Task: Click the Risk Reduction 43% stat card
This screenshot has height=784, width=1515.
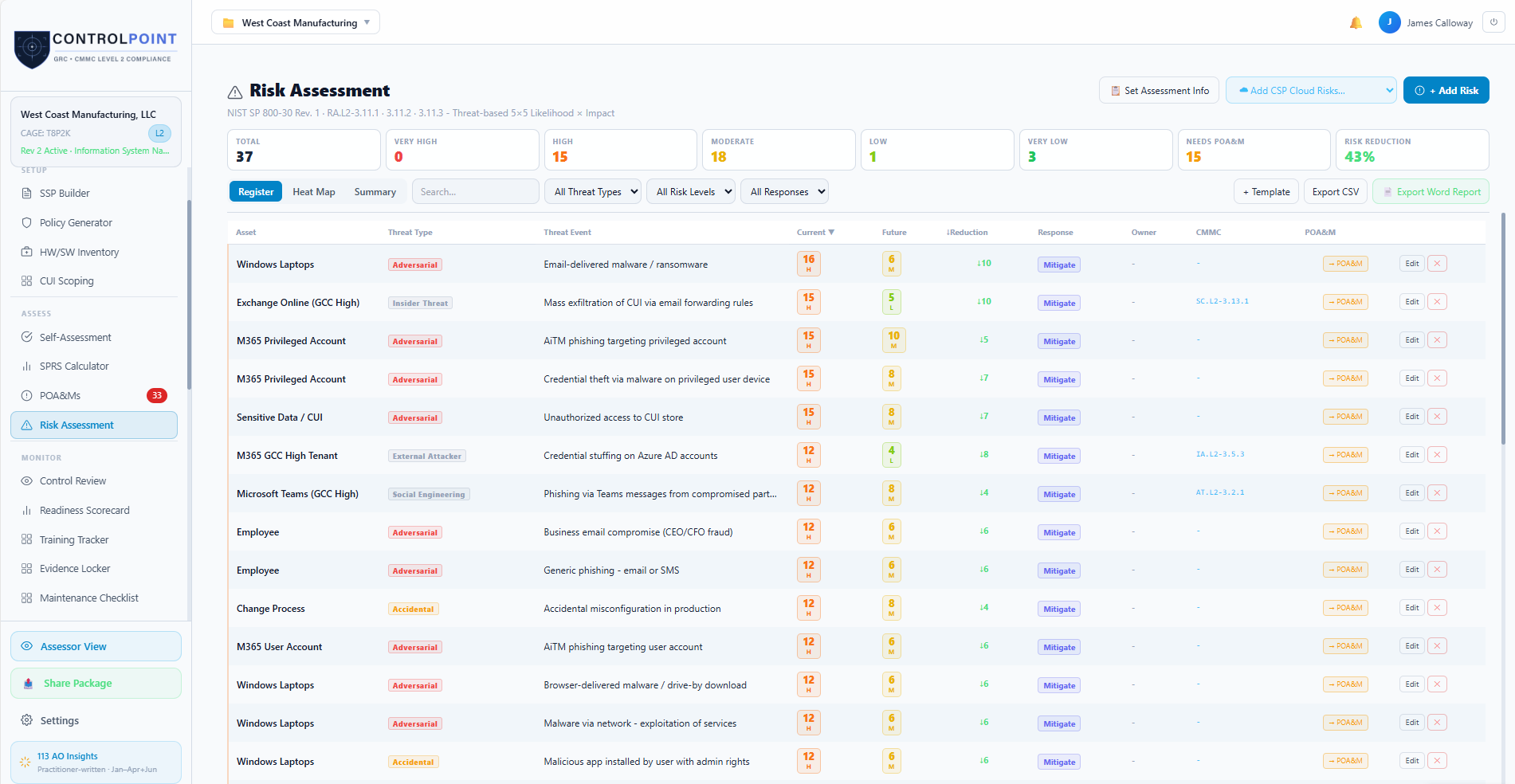Action: click(x=1412, y=150)
